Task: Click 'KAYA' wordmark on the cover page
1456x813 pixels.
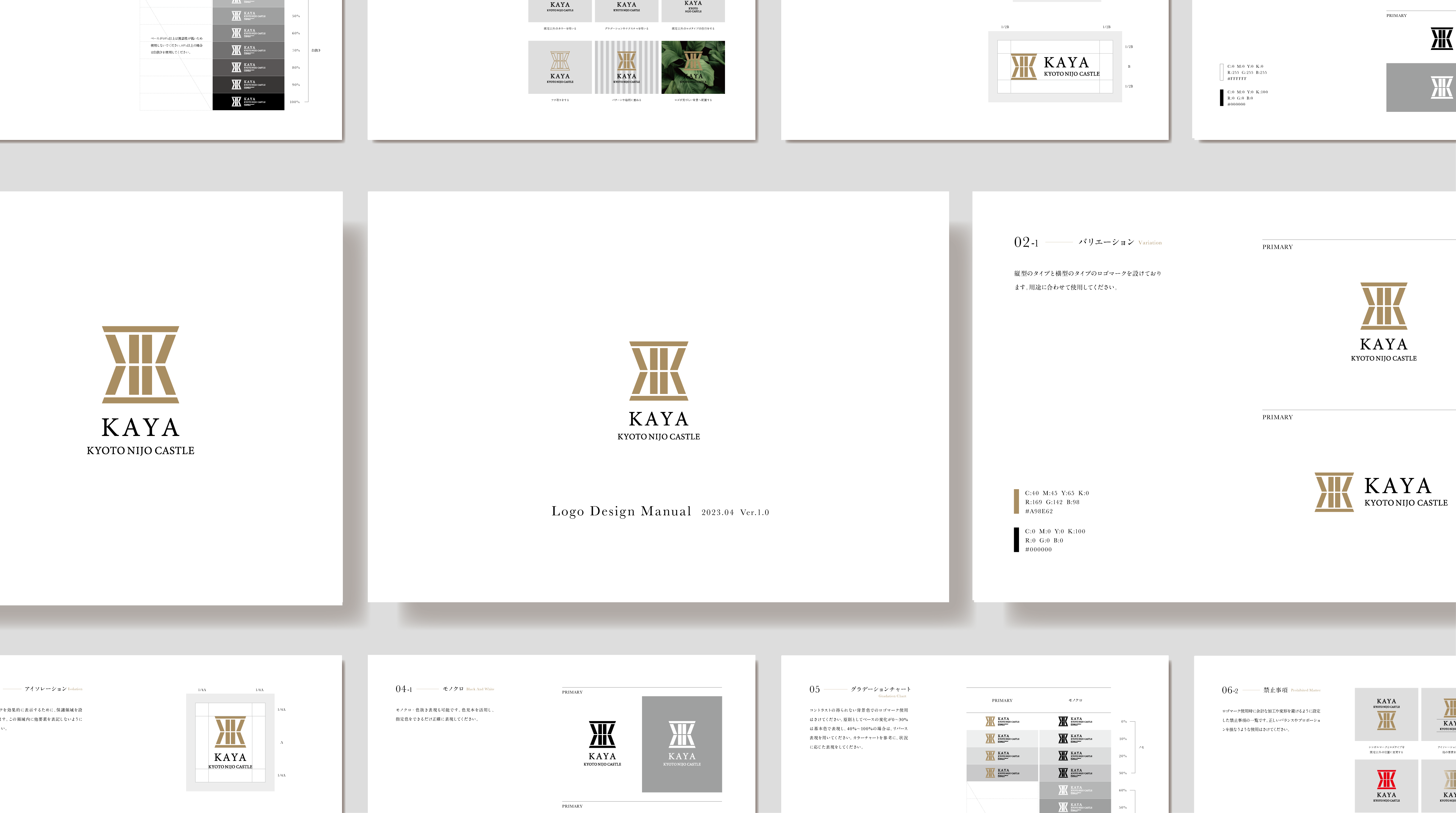Action: point(658,419)
